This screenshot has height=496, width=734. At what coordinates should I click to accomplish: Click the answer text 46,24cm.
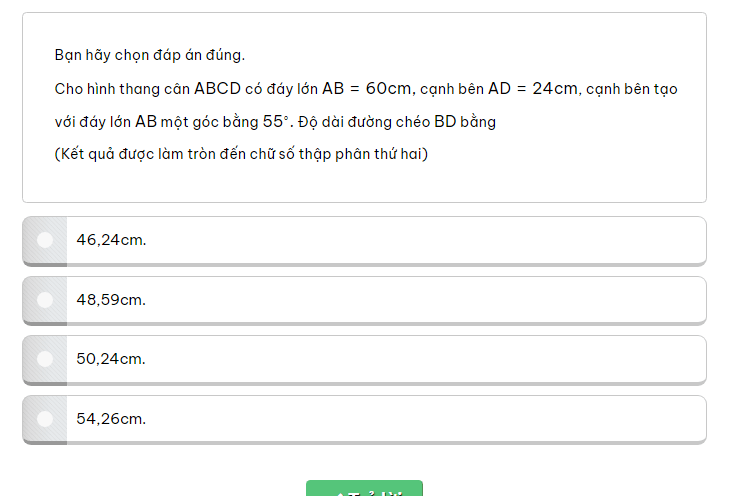click(x=111, y=240)
